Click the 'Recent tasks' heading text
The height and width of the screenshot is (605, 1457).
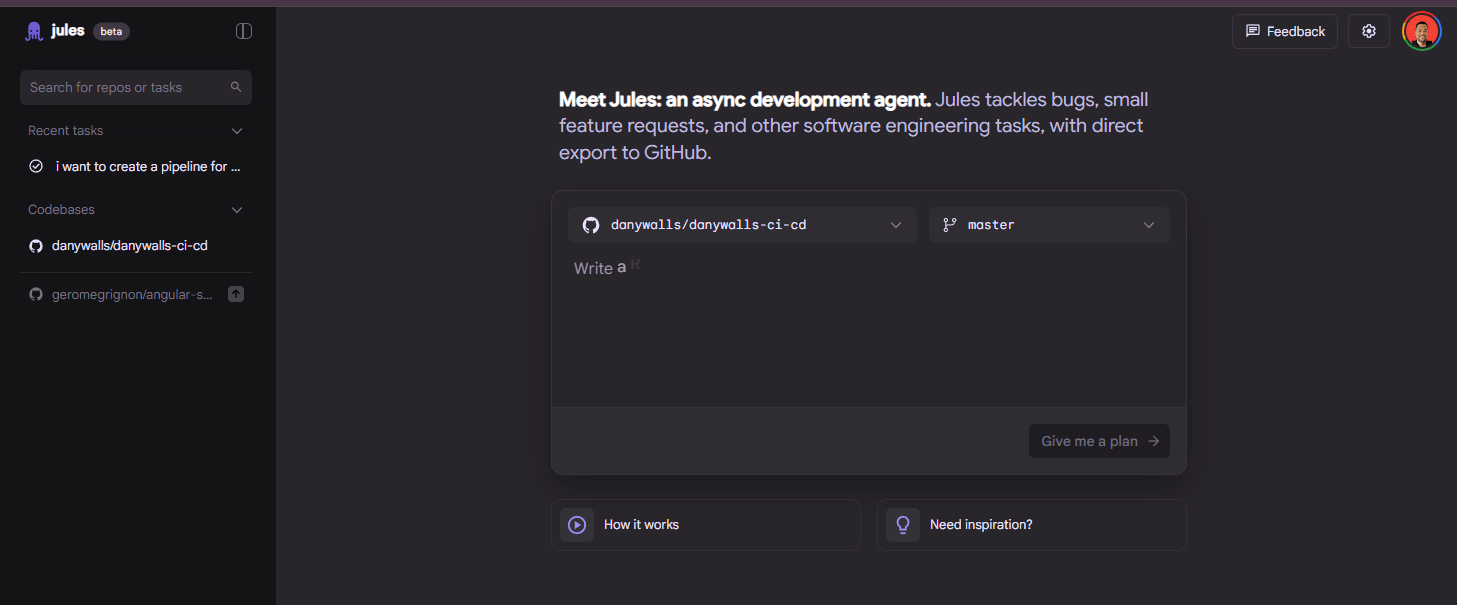coord(65,131)
